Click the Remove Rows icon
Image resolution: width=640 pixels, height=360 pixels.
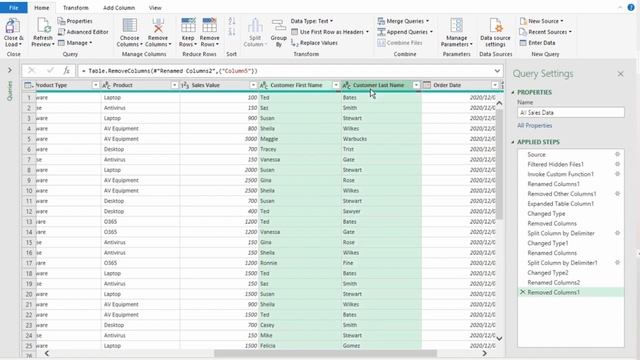(x=209, y=26)
